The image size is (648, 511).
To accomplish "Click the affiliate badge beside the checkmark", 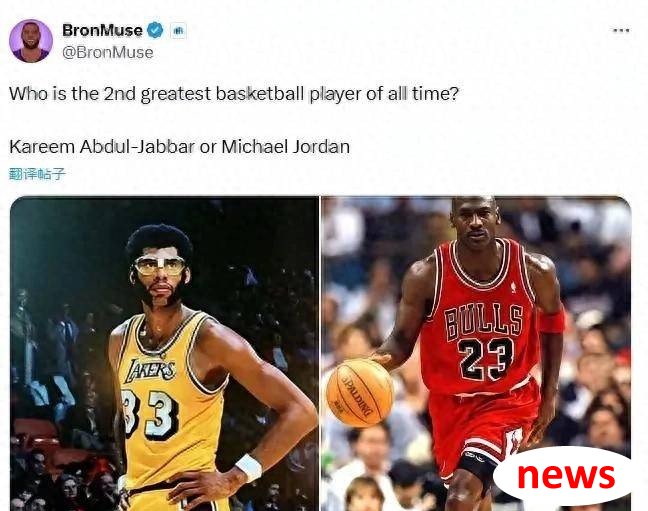I will tap(178, 31).
